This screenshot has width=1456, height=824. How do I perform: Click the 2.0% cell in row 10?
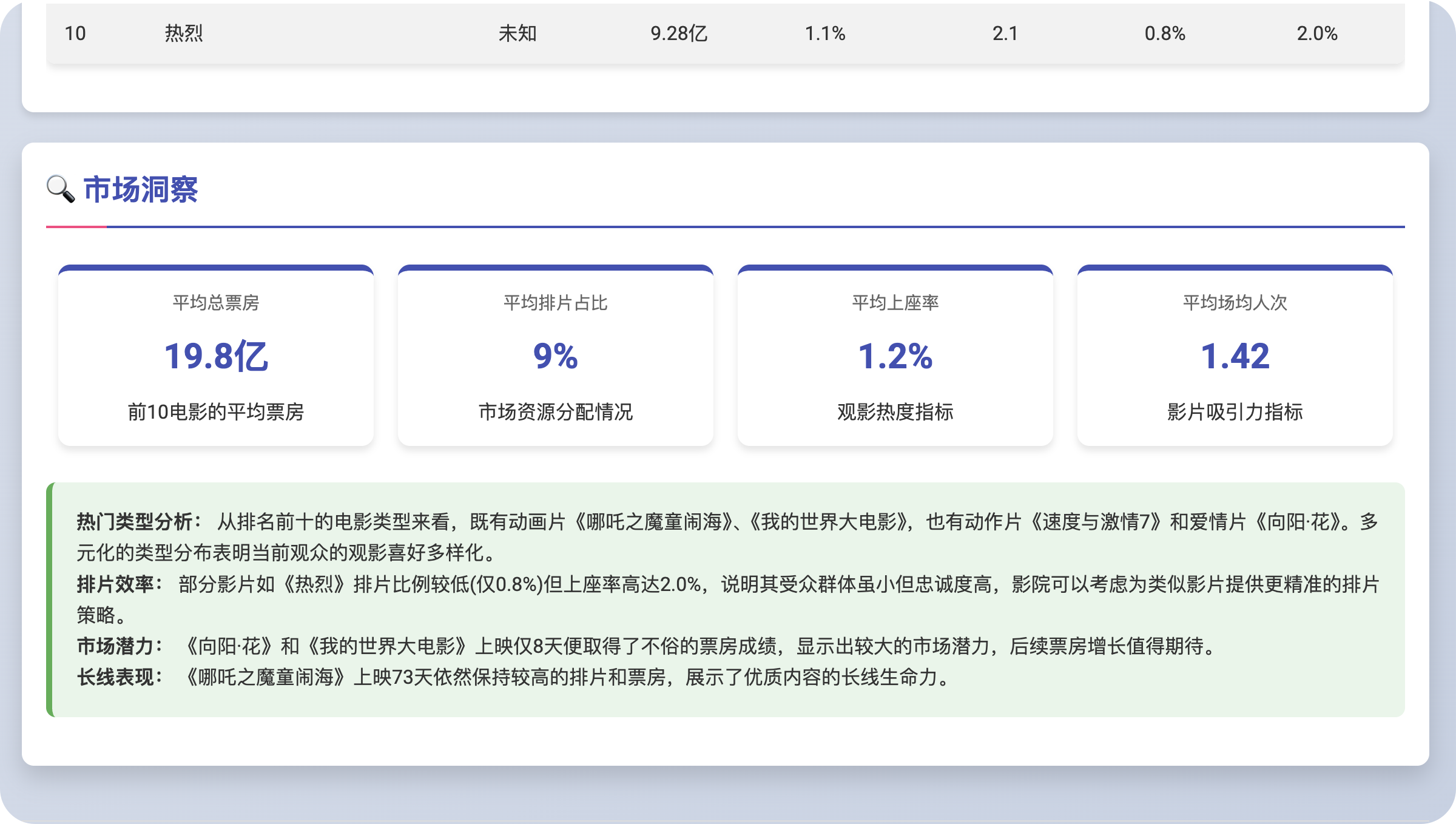click(1317, 33)
